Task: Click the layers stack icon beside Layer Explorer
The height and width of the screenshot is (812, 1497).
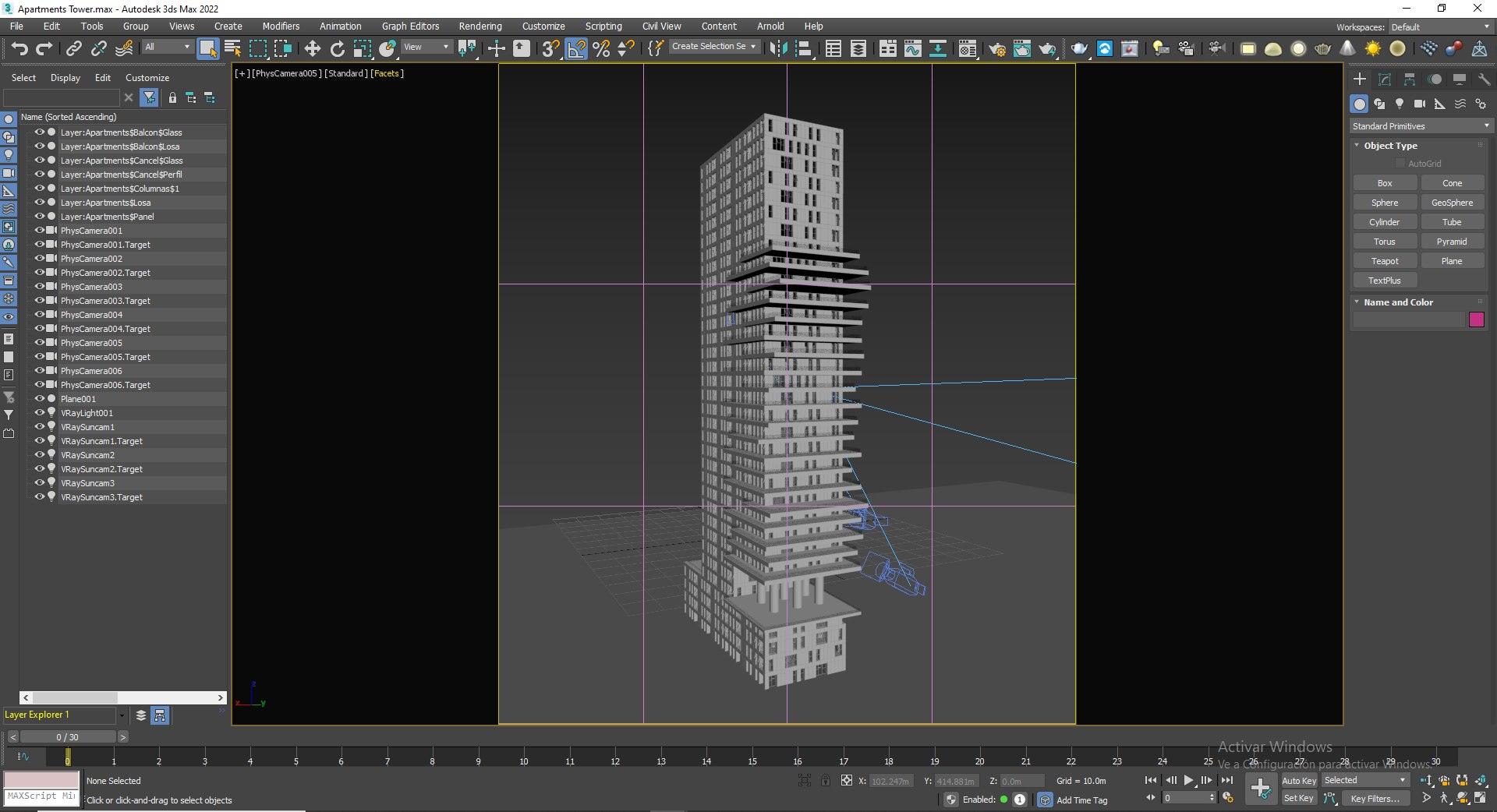Action: (x=141, y=715)
